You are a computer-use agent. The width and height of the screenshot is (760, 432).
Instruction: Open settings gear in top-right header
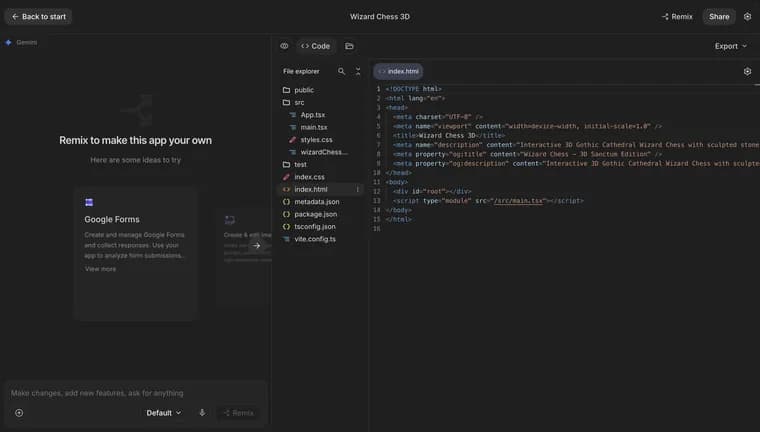(747, 16)
